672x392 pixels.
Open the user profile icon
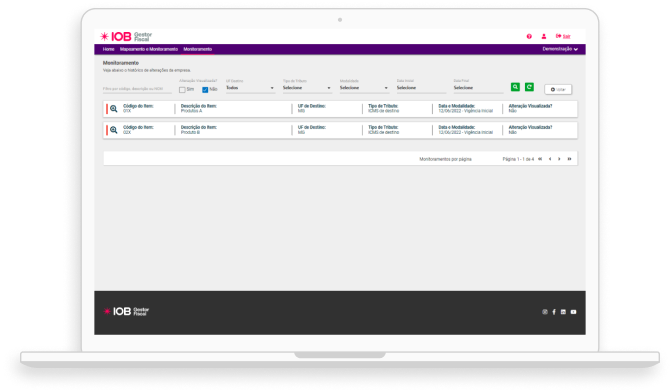coord(544,36)
